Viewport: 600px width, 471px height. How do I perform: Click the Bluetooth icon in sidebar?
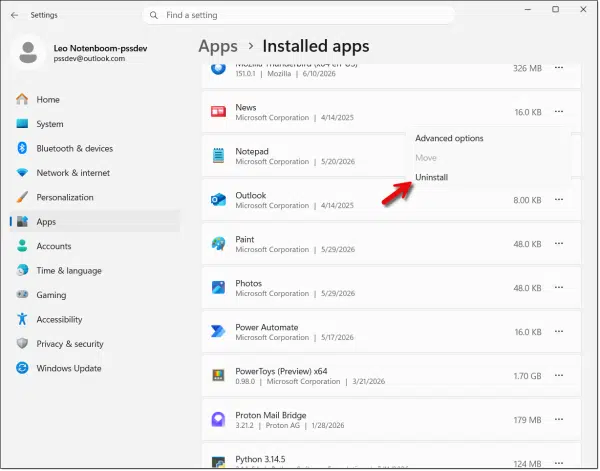(x=22, y=148)
